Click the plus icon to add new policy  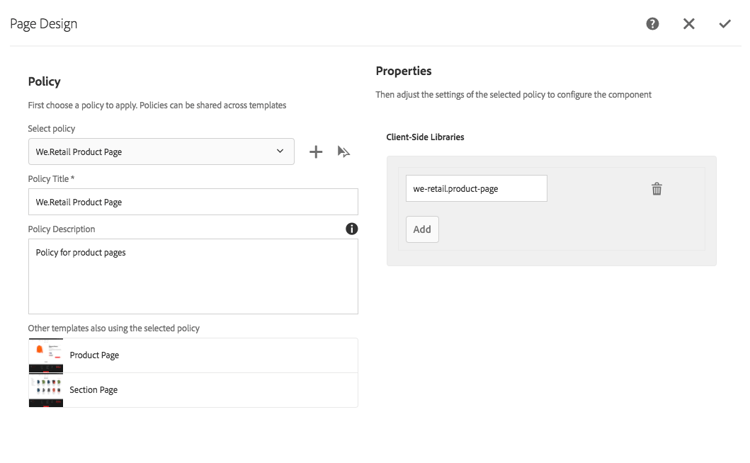[x=316, y=152]
